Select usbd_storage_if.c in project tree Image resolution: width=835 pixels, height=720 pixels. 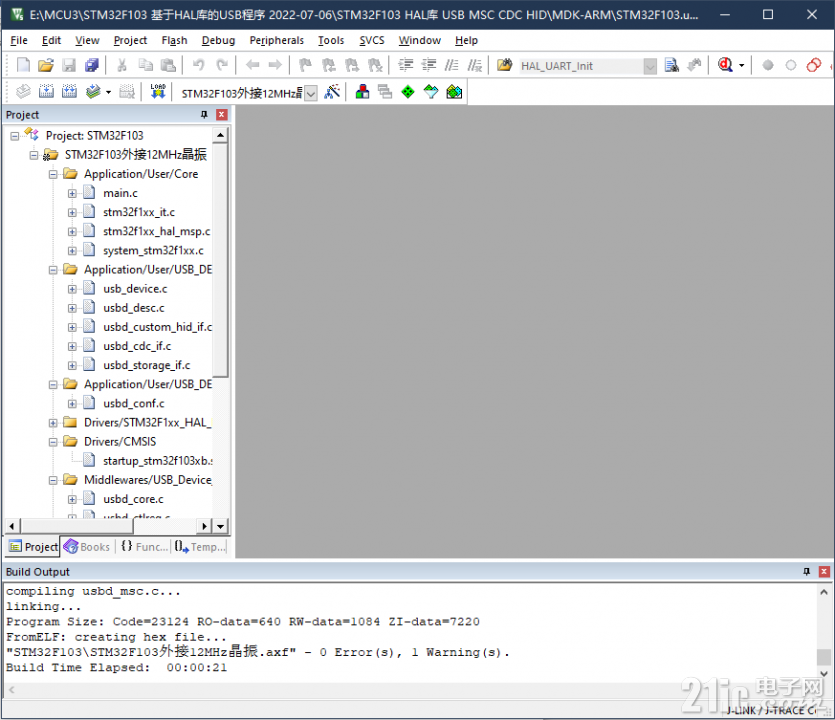(146, 366)
